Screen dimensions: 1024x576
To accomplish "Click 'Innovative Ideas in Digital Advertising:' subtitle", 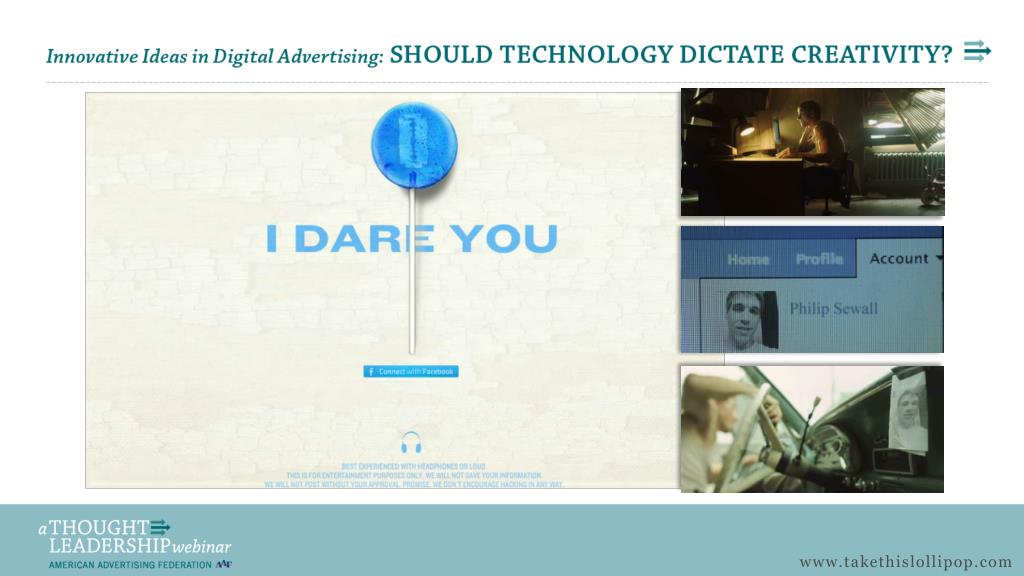I will 215,56.
